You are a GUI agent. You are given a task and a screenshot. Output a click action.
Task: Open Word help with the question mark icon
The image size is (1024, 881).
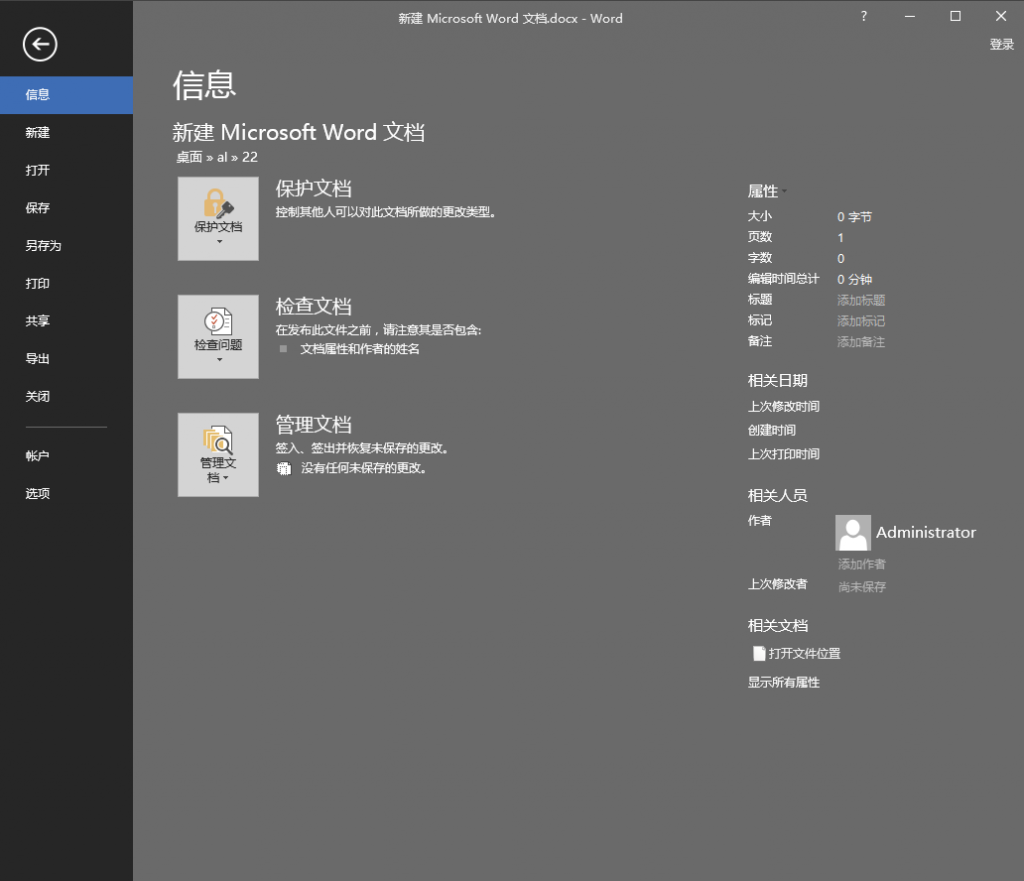(863, 16)
